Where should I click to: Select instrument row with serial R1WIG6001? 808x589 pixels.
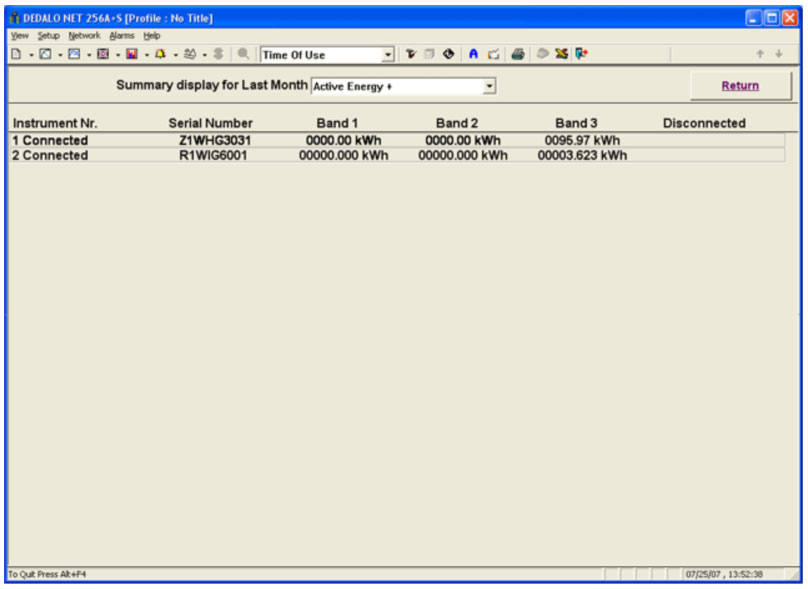click(x=213, y=155)
